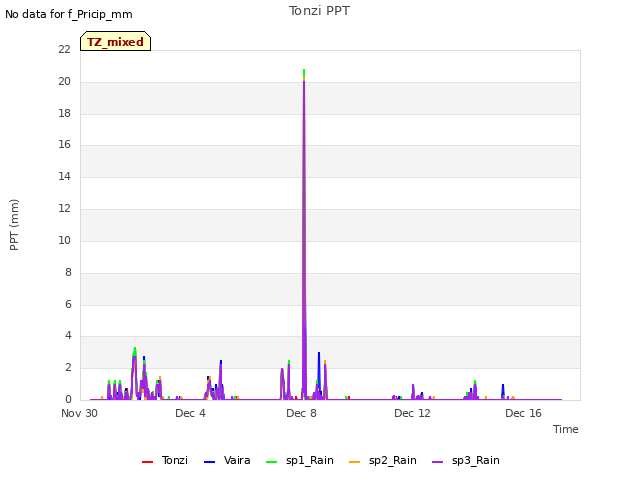The image size is (640, 480).
Task: Click the y-axis tick label 22
Action: (x=64, y=49)
